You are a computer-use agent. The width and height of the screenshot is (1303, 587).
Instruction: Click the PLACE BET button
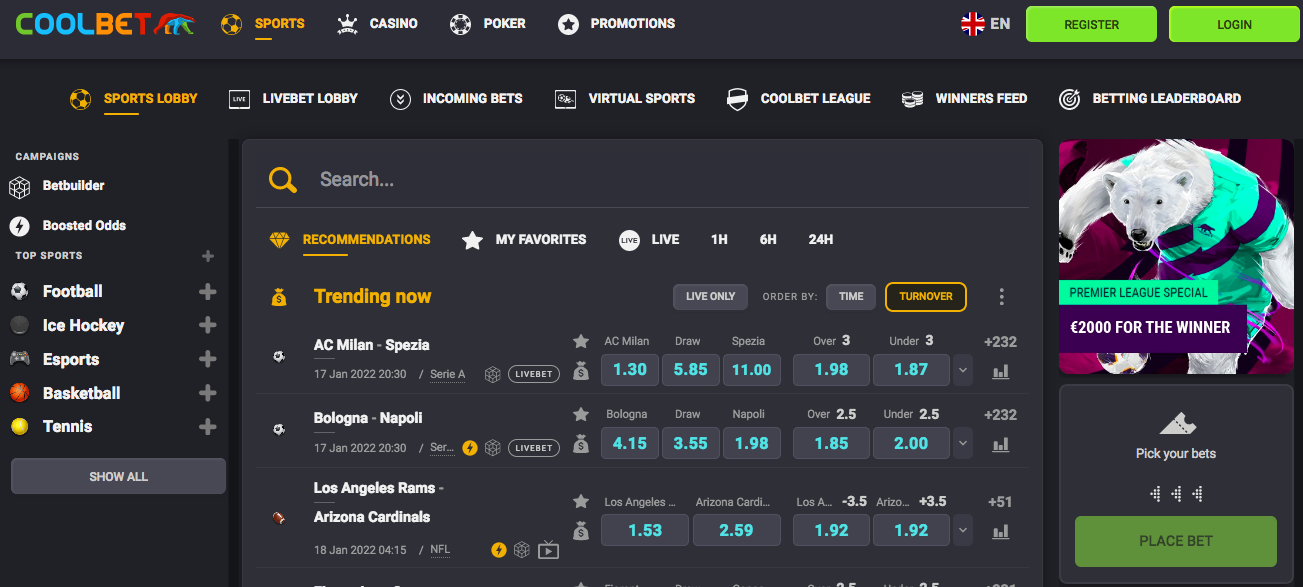point(1176,541)
